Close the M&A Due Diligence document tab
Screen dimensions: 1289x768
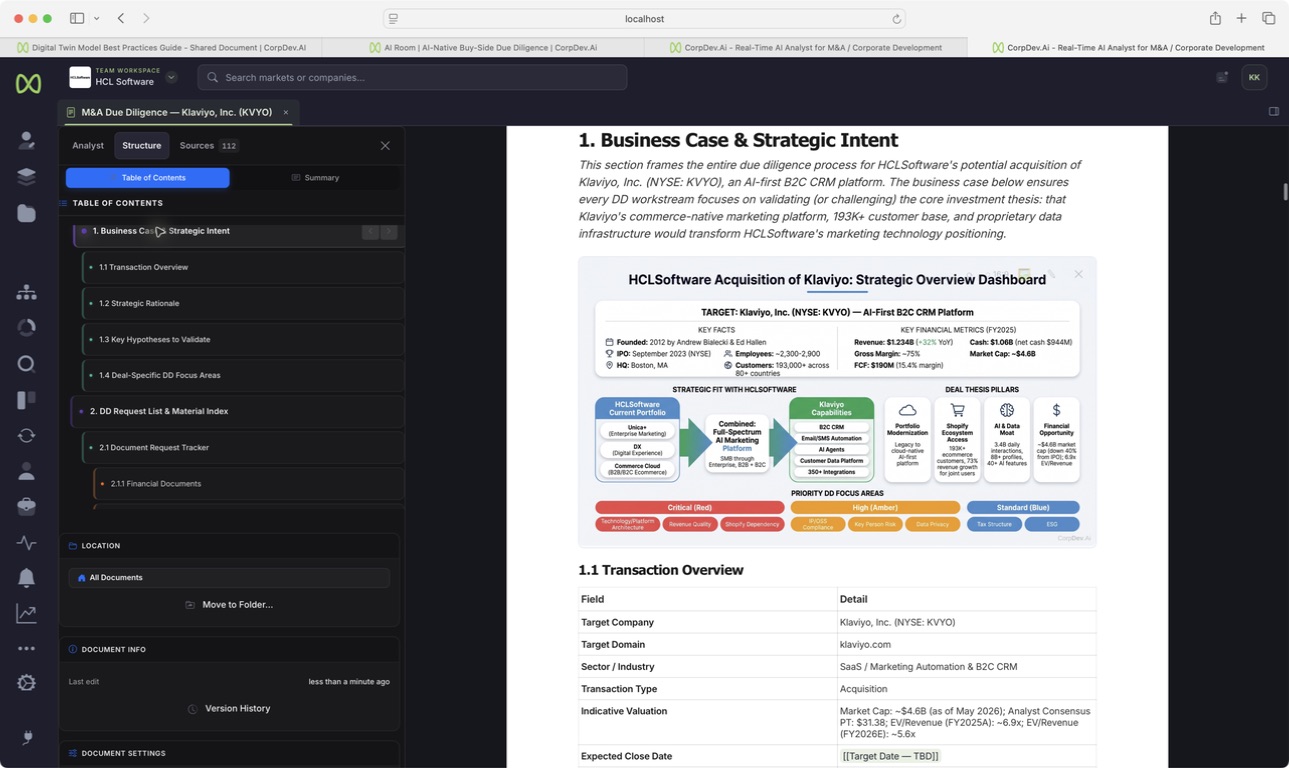click(286, 113)
